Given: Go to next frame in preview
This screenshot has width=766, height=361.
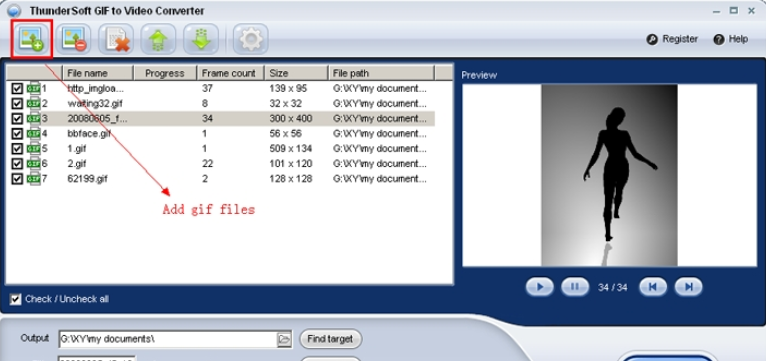Looking at the screenshot, I should click(688, 287).
